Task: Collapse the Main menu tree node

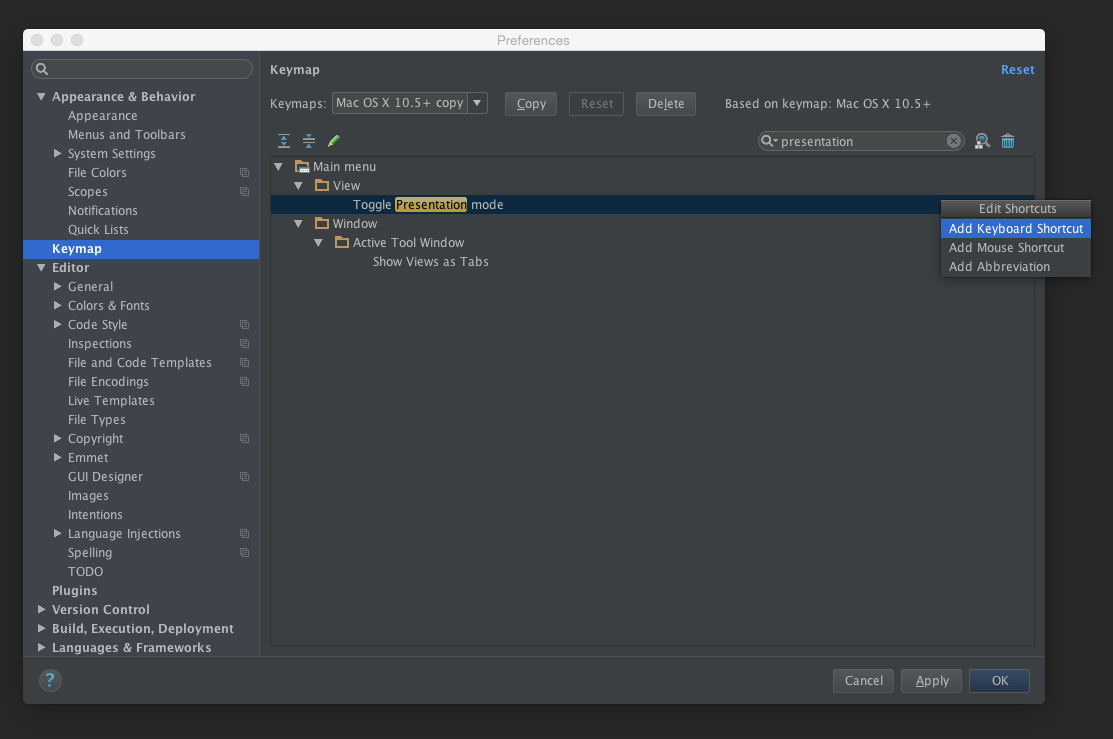Action: pos(279,167)
